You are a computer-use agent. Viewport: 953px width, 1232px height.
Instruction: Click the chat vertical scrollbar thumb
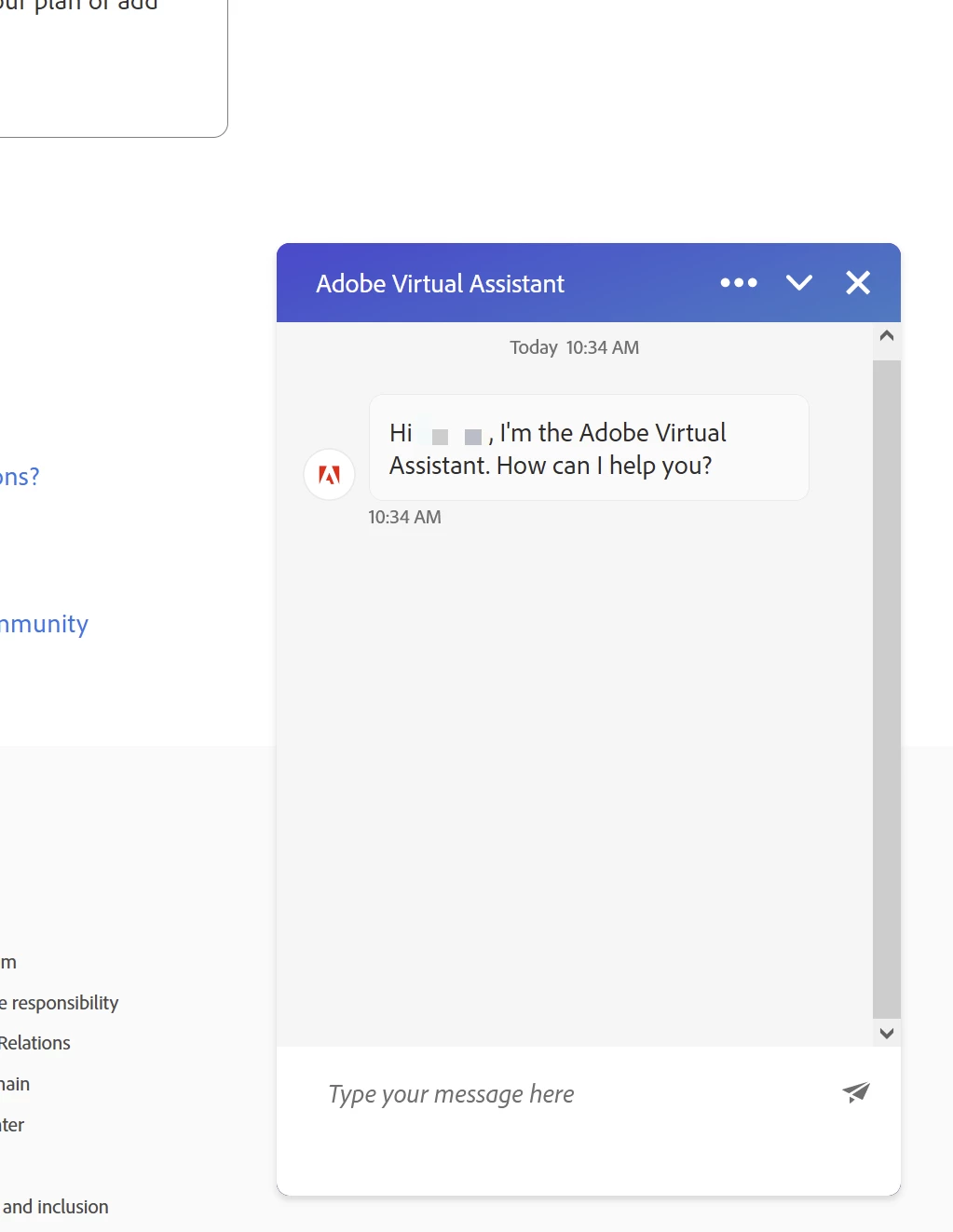pyautogui.click(x=887, y=689)
